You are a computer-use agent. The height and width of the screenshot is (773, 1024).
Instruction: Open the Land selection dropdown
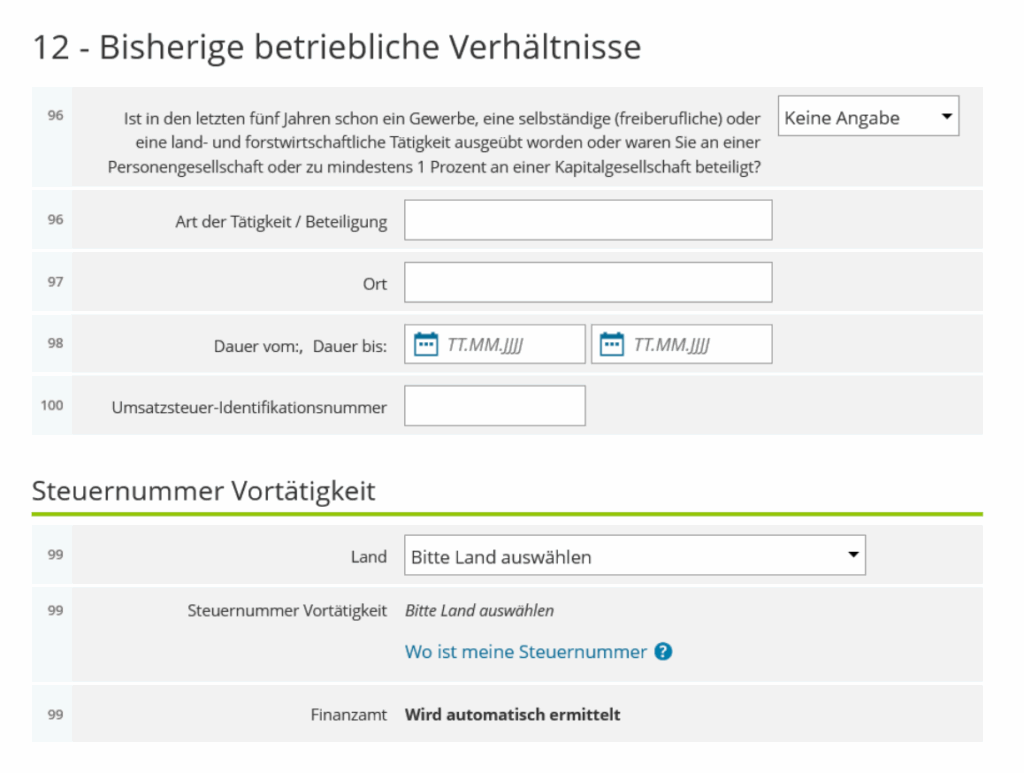coord(634,557)
